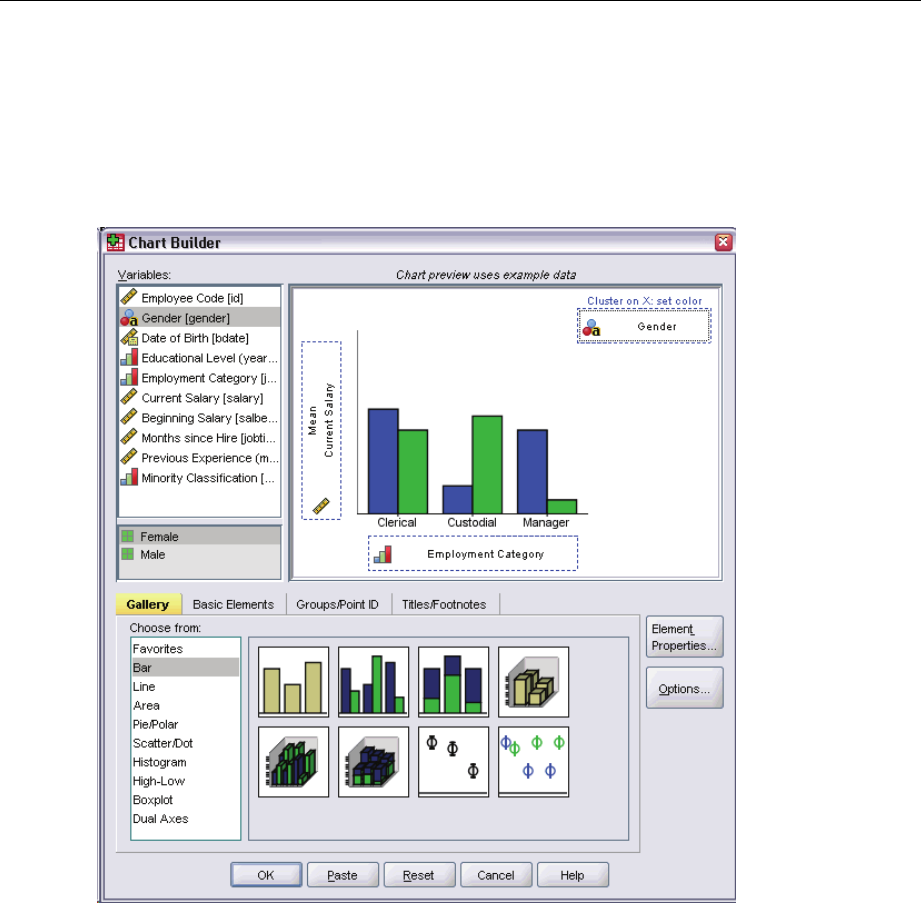Click the Gender icon in cluster drop zone

[x=591, y=328]
